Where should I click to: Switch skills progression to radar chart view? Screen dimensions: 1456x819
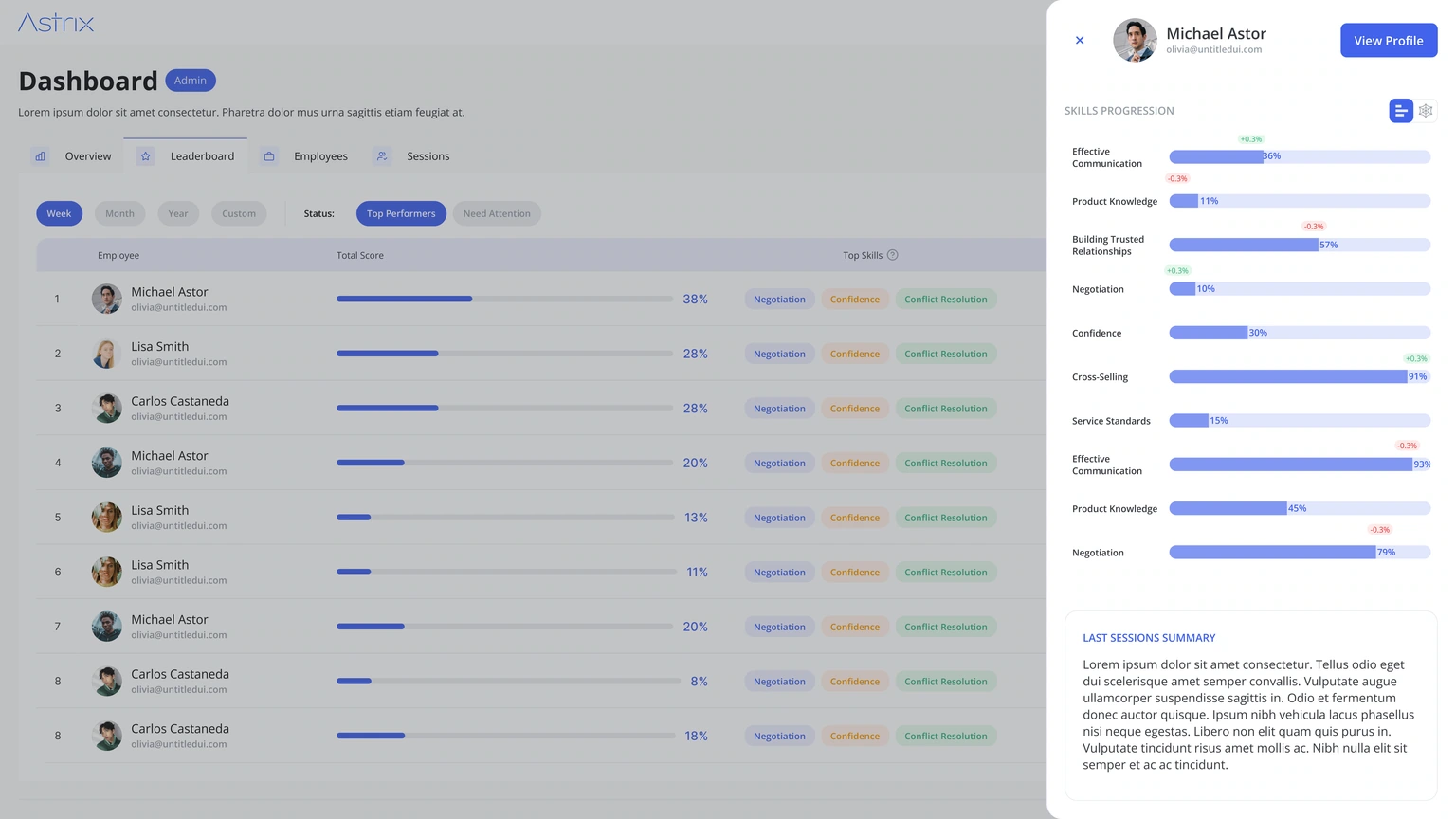[x=1426, y=111]
